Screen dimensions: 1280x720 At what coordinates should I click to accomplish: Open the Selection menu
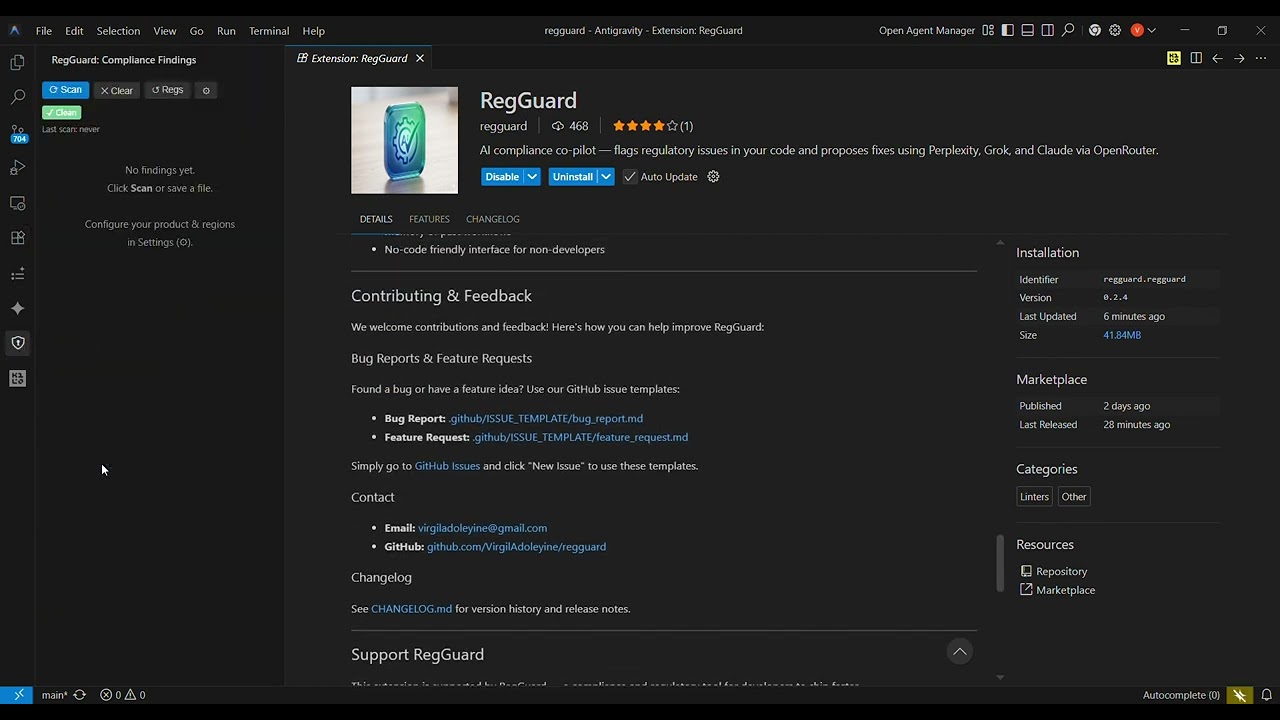pos(118,31)
